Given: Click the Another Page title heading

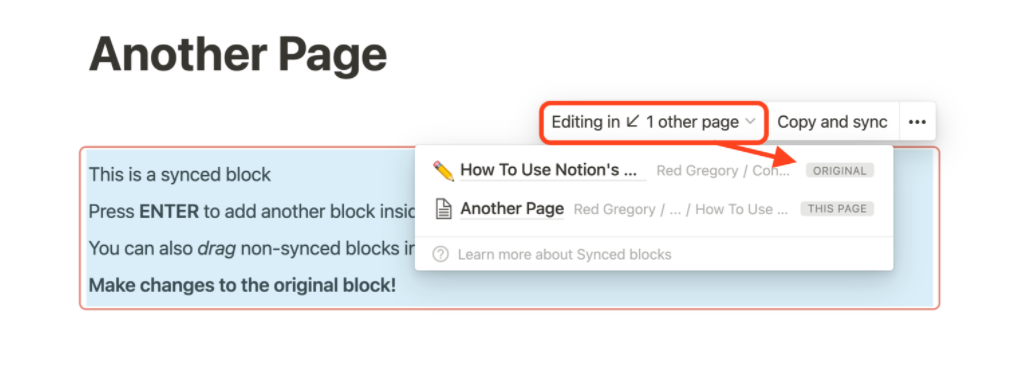Looking at the screenshot, I should [238, 55].
